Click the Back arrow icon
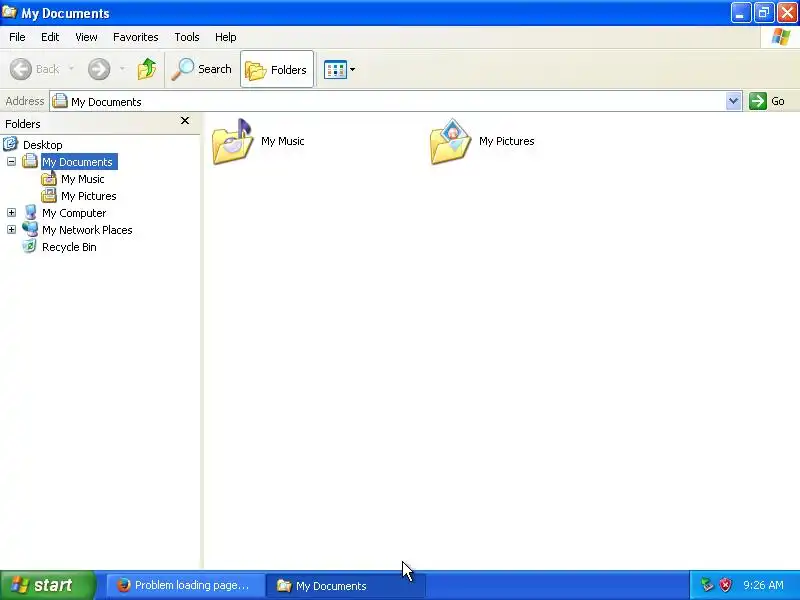The image size is (800, 600). pos(21,69)
